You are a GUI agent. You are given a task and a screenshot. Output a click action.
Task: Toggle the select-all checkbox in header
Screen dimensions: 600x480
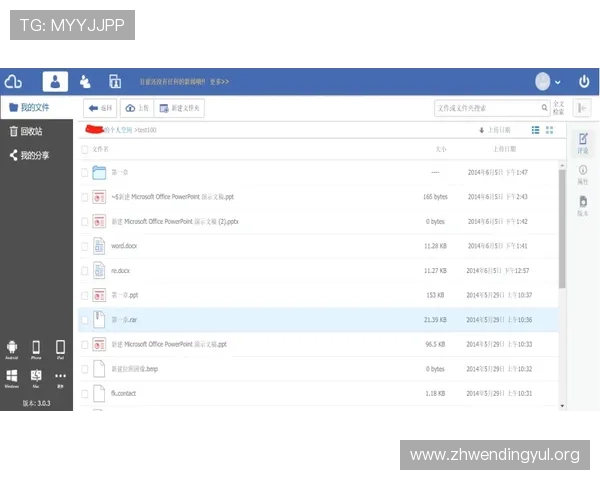click(x=85, y=148)
